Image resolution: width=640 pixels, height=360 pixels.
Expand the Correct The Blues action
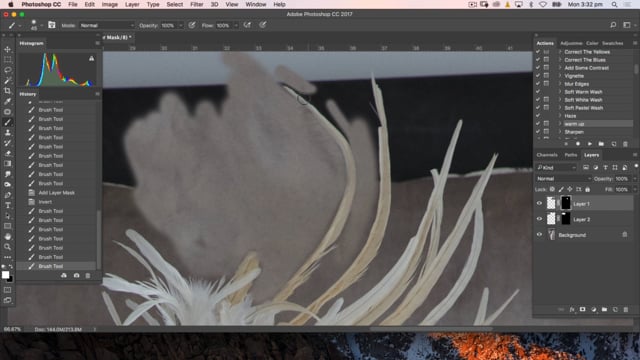coord(560,60)
